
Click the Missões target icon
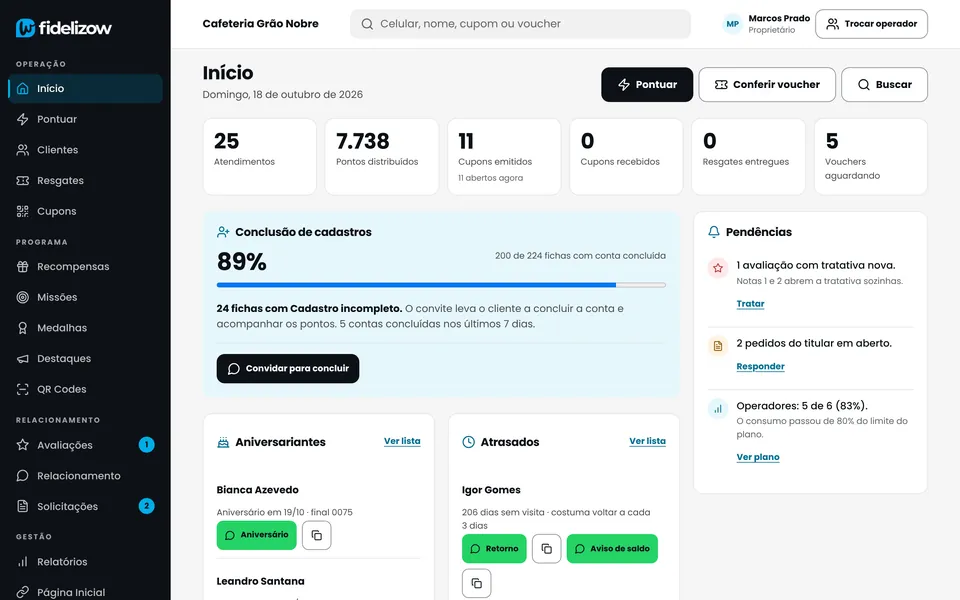[23, 297]
